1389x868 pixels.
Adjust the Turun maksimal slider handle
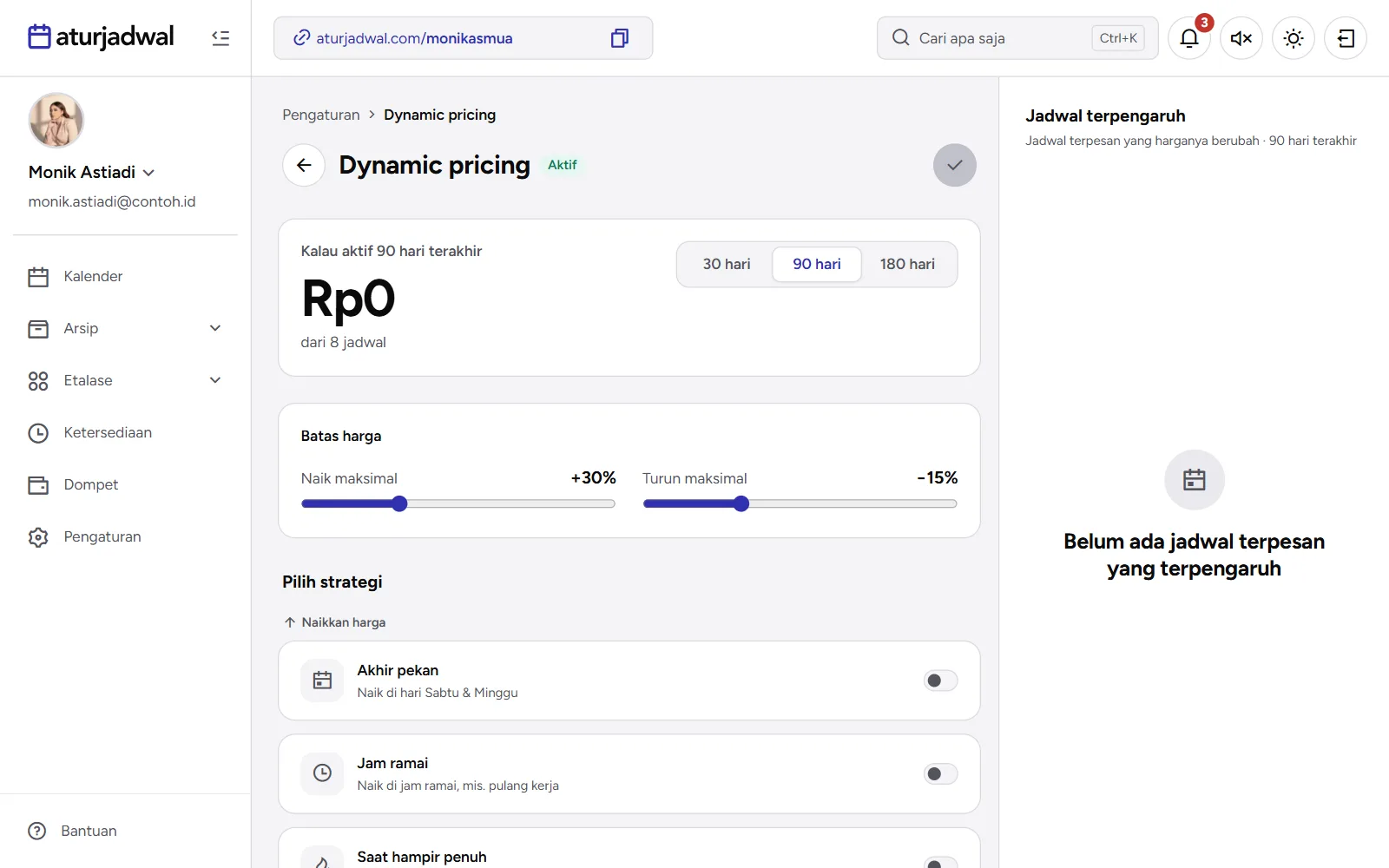pos(741,503)
